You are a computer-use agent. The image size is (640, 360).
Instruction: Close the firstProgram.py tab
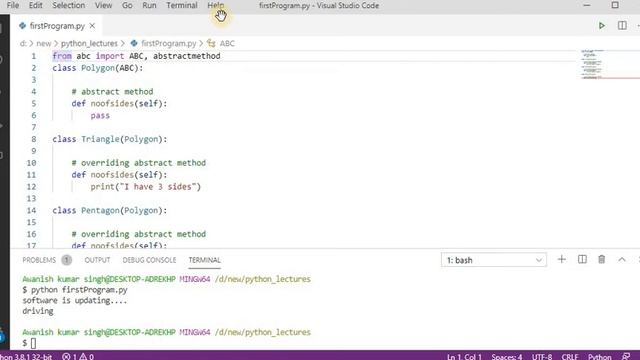(x=92, y=26)
